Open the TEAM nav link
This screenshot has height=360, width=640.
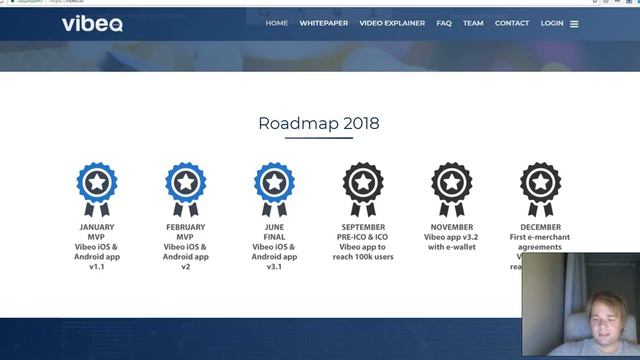473,23
